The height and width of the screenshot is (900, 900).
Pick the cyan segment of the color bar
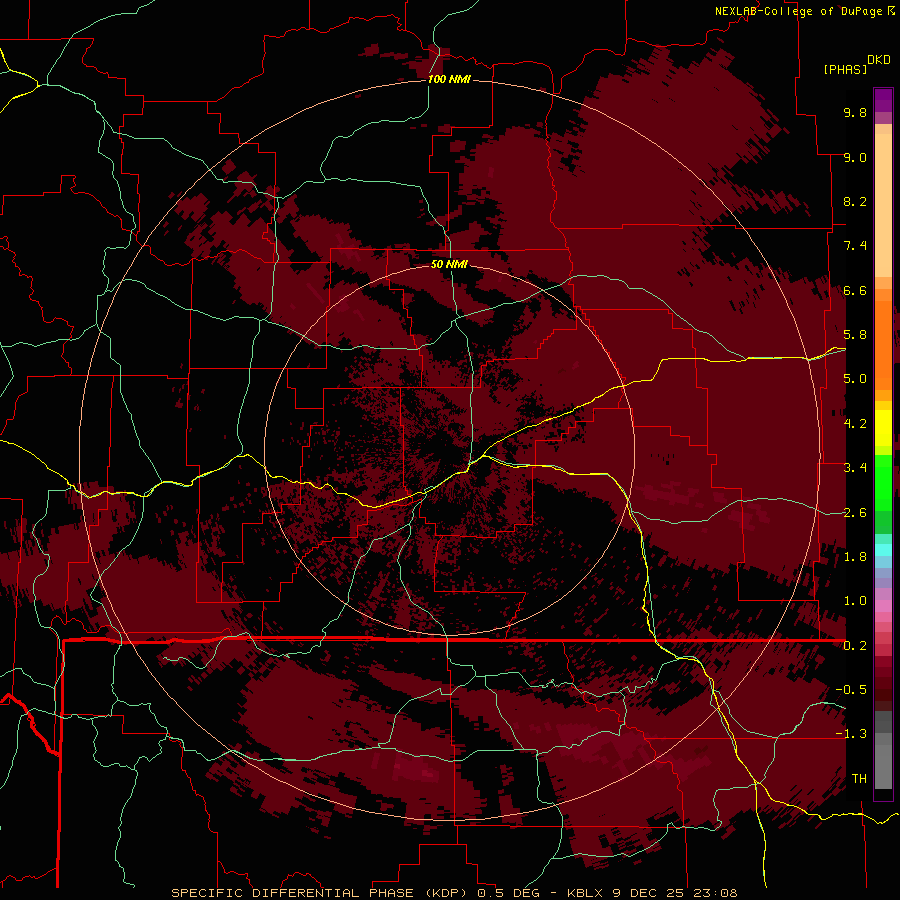883,549
